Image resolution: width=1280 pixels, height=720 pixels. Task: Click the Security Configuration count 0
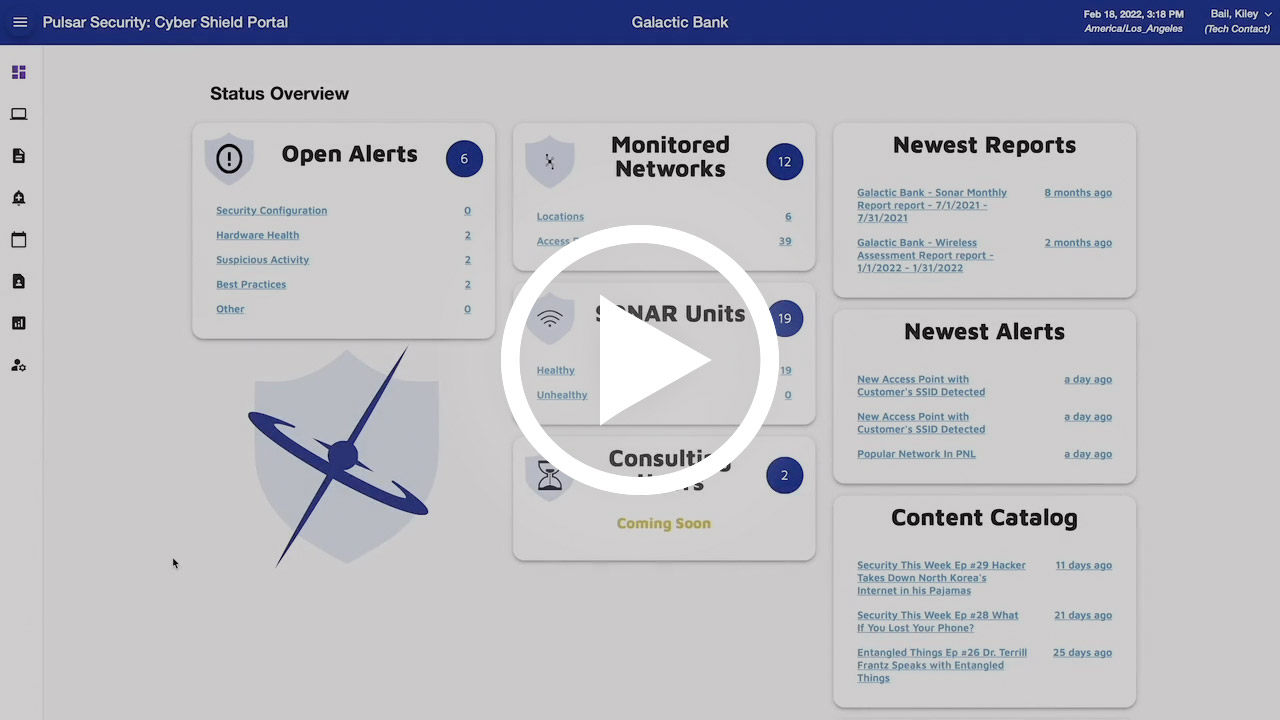(x=467, y=210)
